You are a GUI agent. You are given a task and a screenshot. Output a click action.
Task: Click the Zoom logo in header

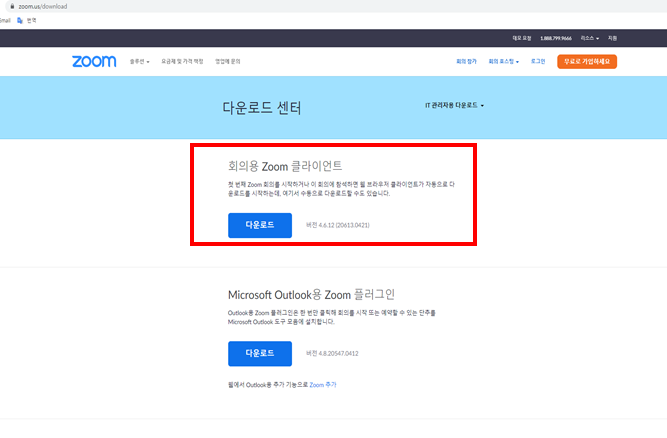tap(94, 61)
